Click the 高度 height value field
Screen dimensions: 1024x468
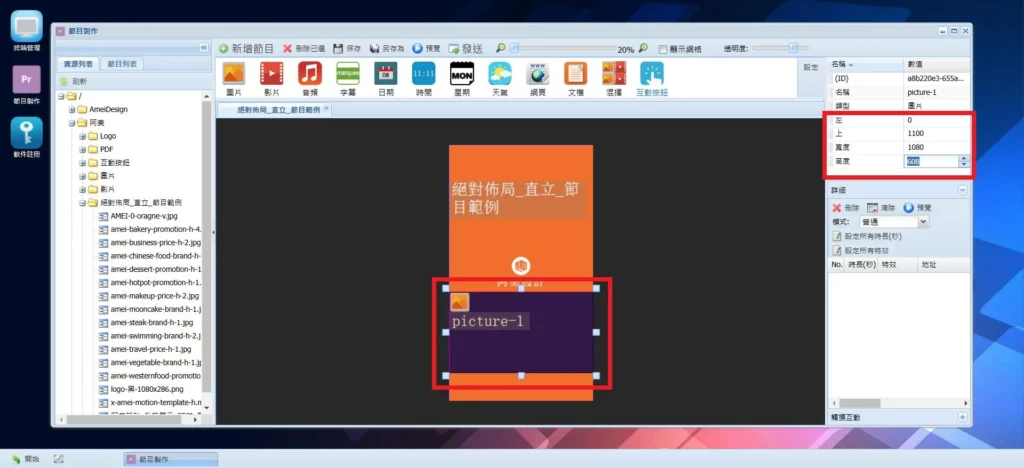tap(930, 161)
